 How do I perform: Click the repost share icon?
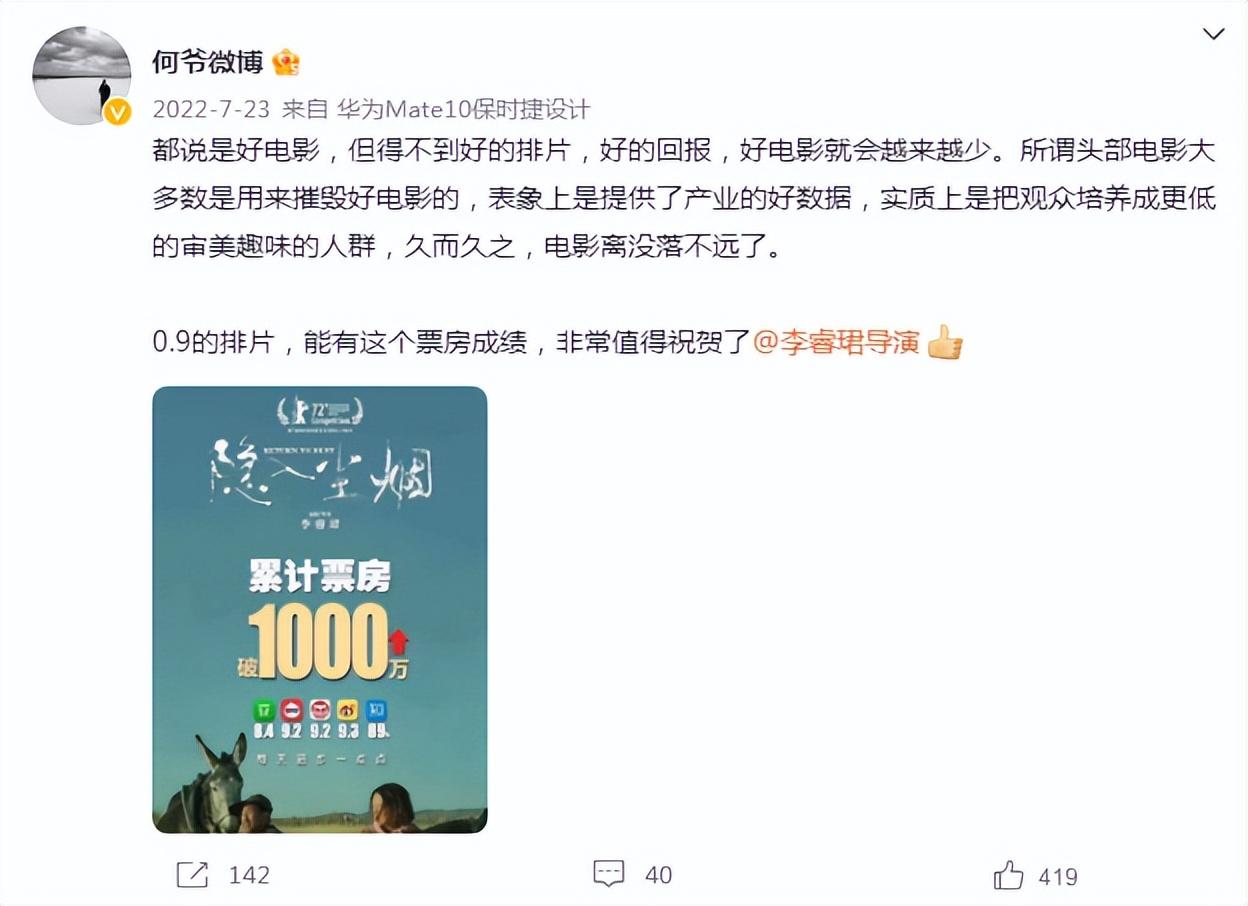[x=192, y=875]
